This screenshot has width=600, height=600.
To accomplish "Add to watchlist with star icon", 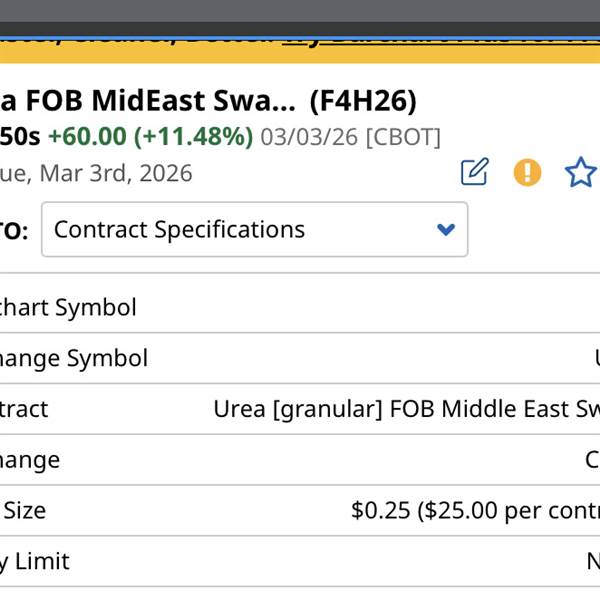I will point(580,172).
